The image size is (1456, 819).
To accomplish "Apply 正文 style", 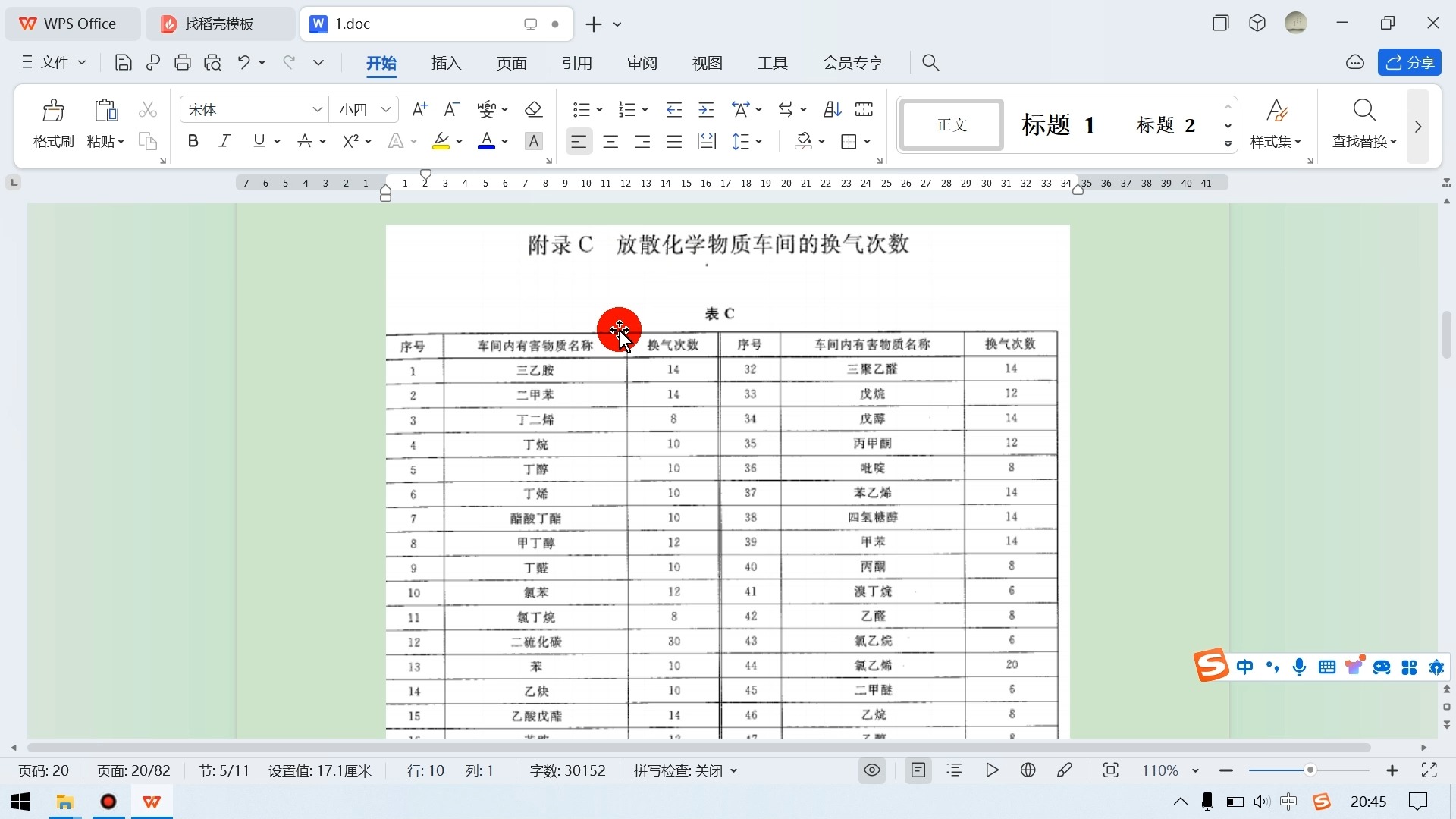I will 952,124.
